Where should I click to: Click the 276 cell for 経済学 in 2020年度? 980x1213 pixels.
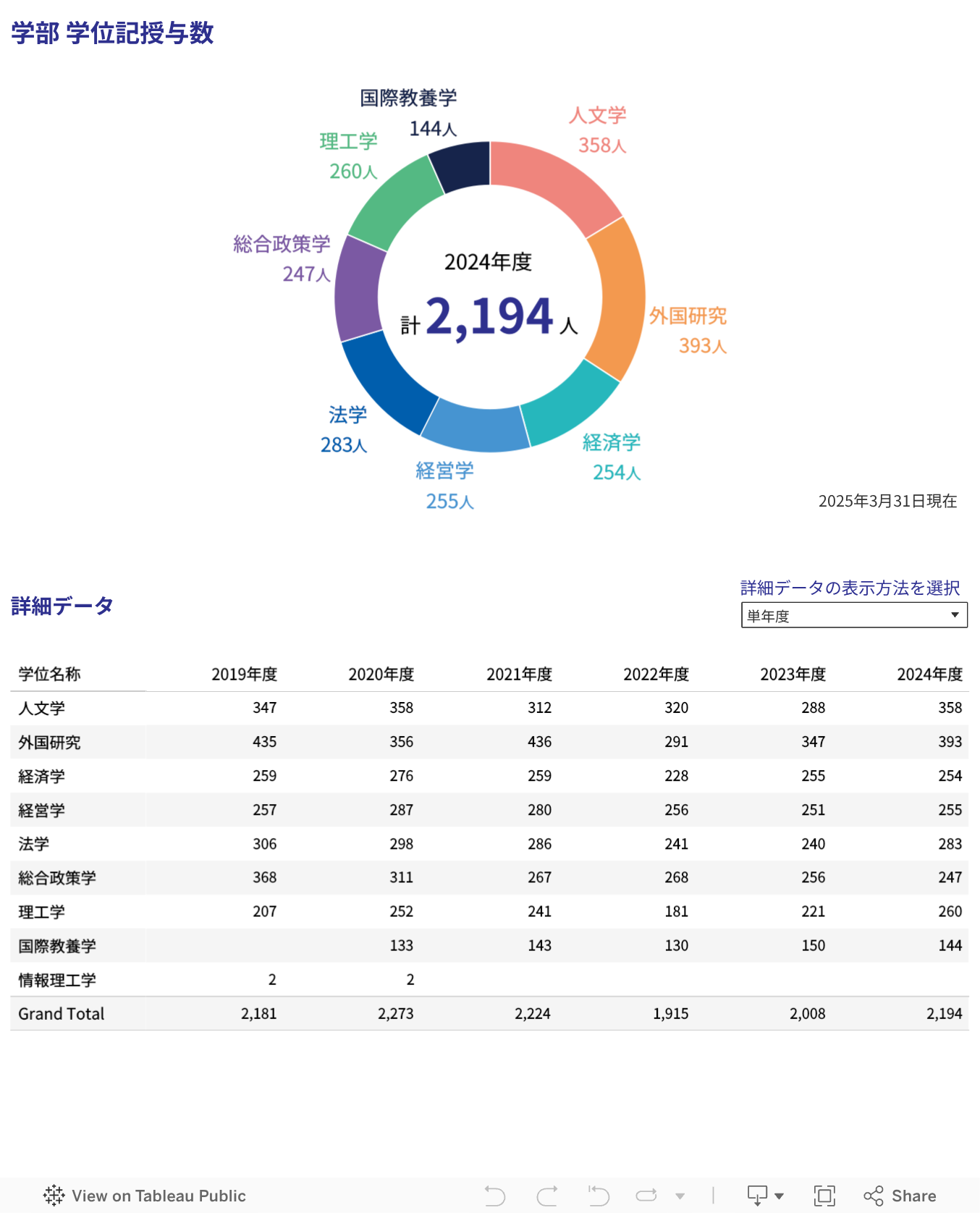402,776
